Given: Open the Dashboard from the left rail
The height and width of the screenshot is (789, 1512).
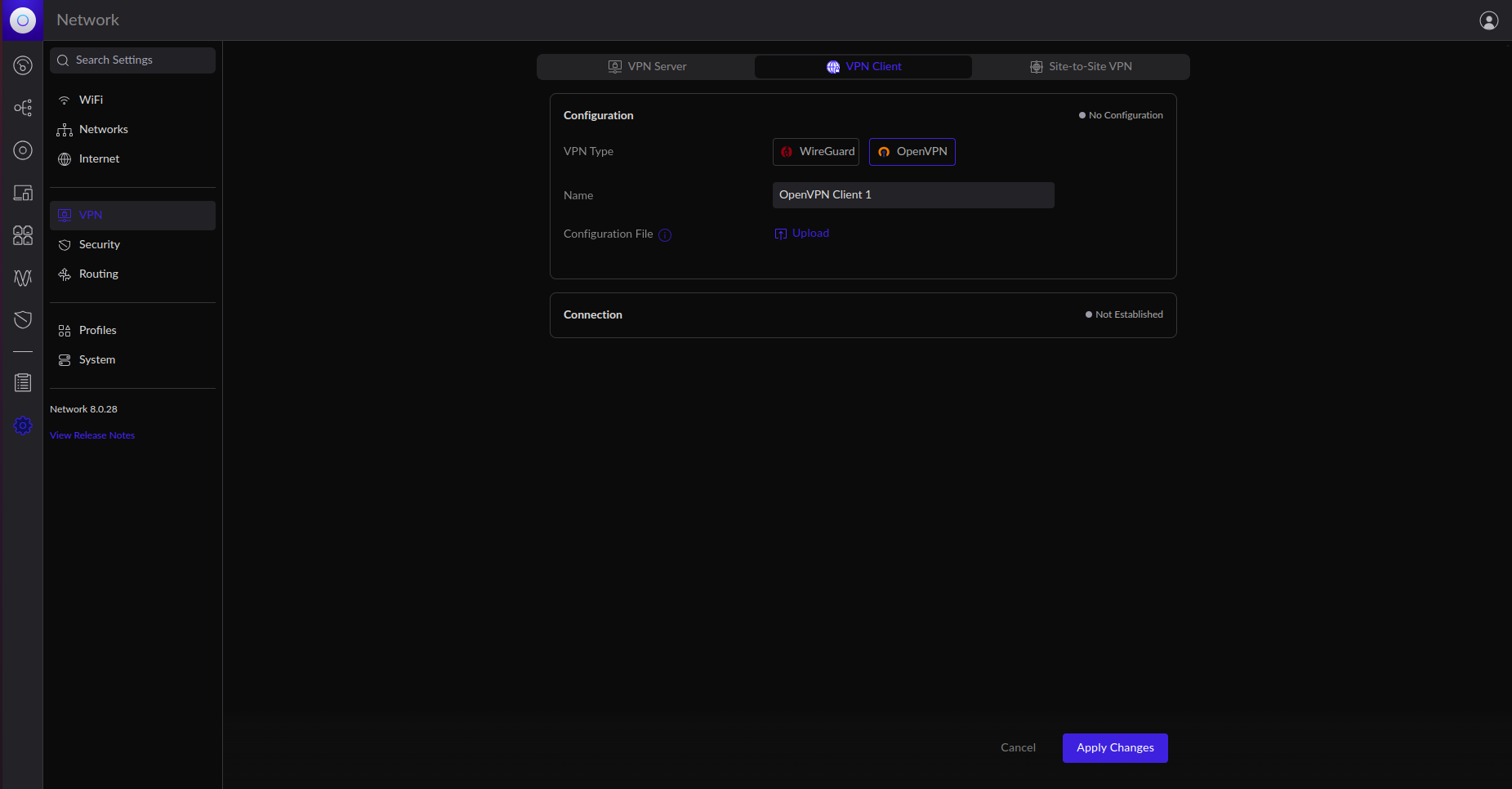Looking at the screenshot, I should click(23, 65).
